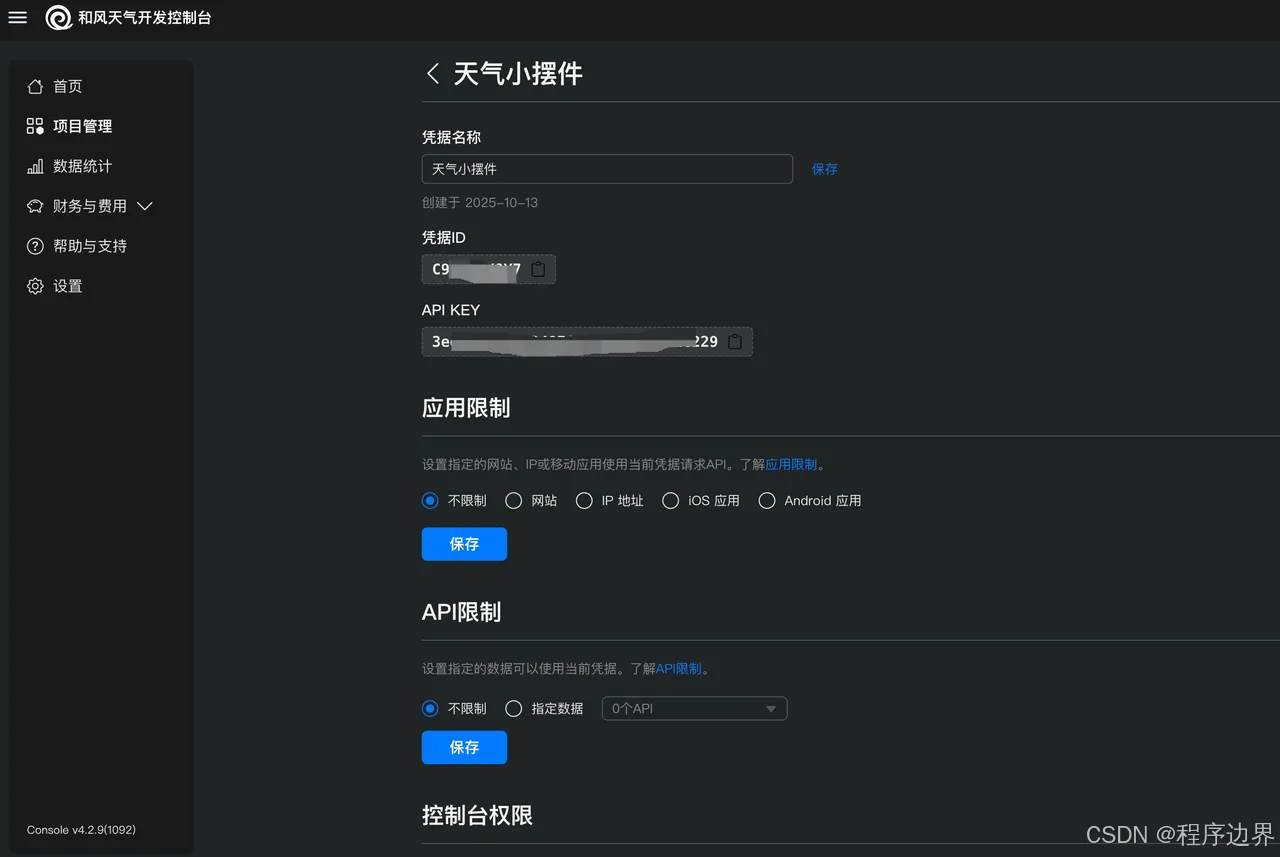Copy the API KEY with its copy icon
The width and height of the screenshot is (1280, 857).
tap(735, 341)
